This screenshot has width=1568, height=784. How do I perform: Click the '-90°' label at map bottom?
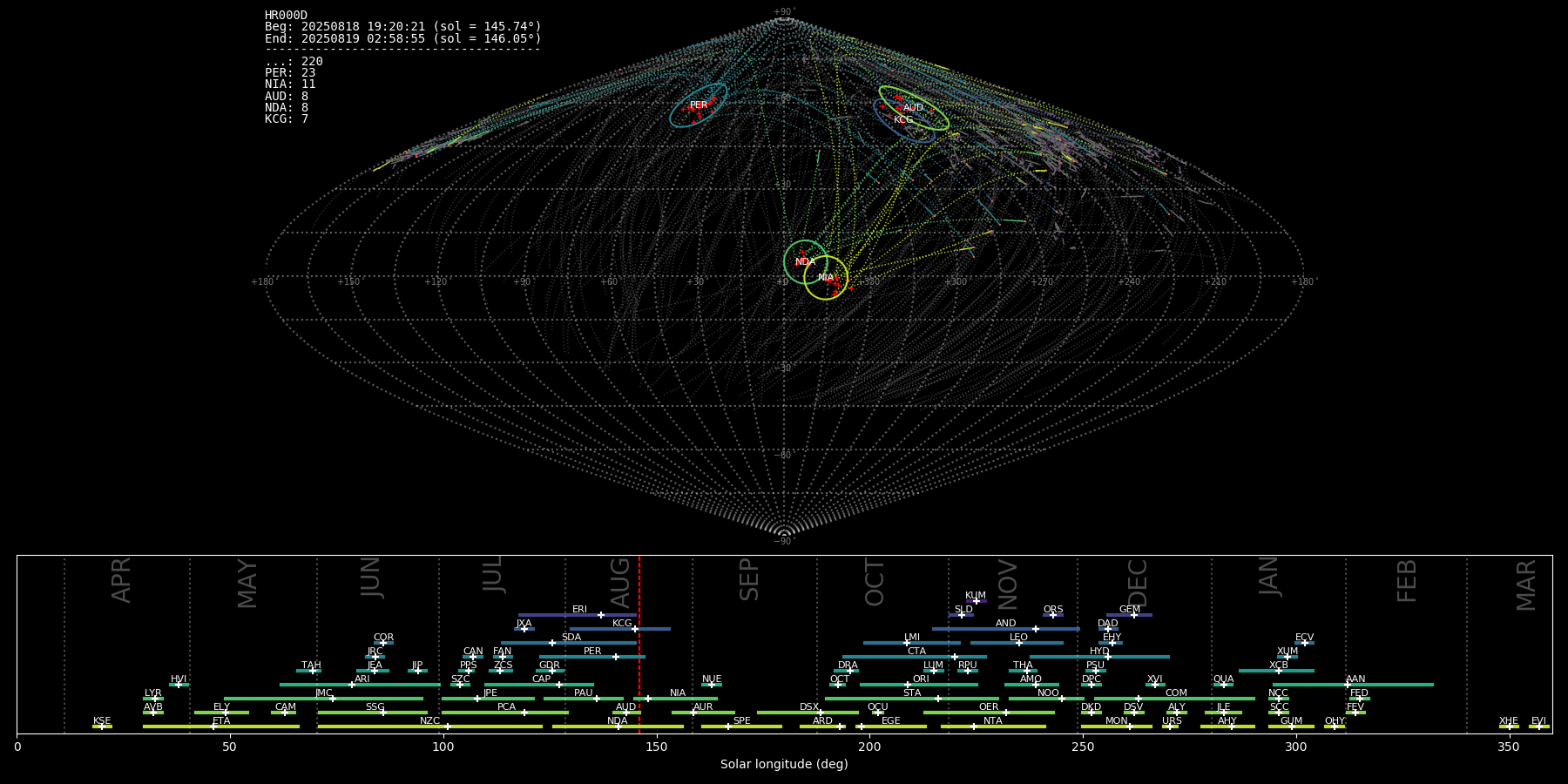(784, 542)
